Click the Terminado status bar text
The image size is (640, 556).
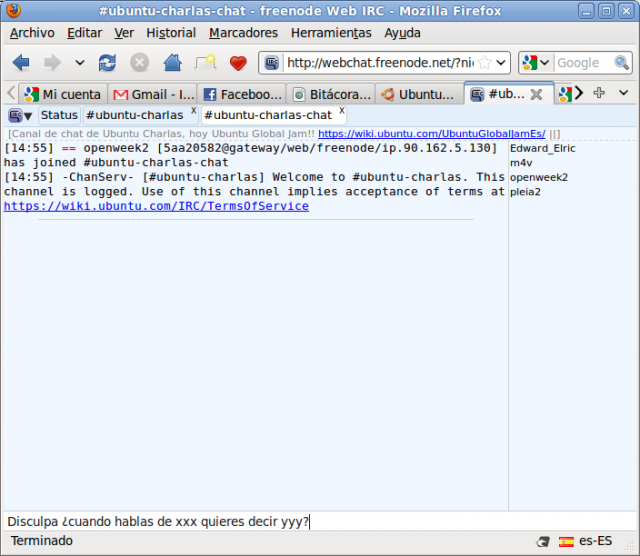pos(42,540)
